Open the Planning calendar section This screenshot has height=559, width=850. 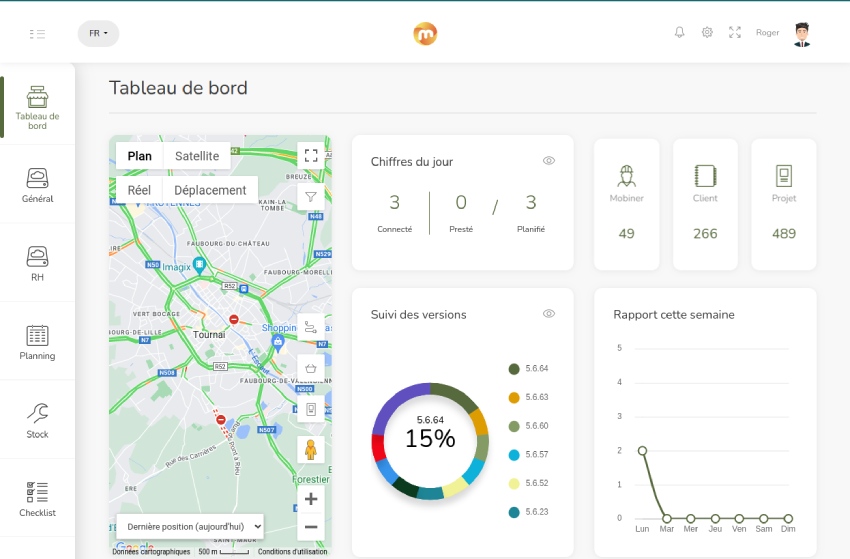pyautogui.click(x=37, y=342)
